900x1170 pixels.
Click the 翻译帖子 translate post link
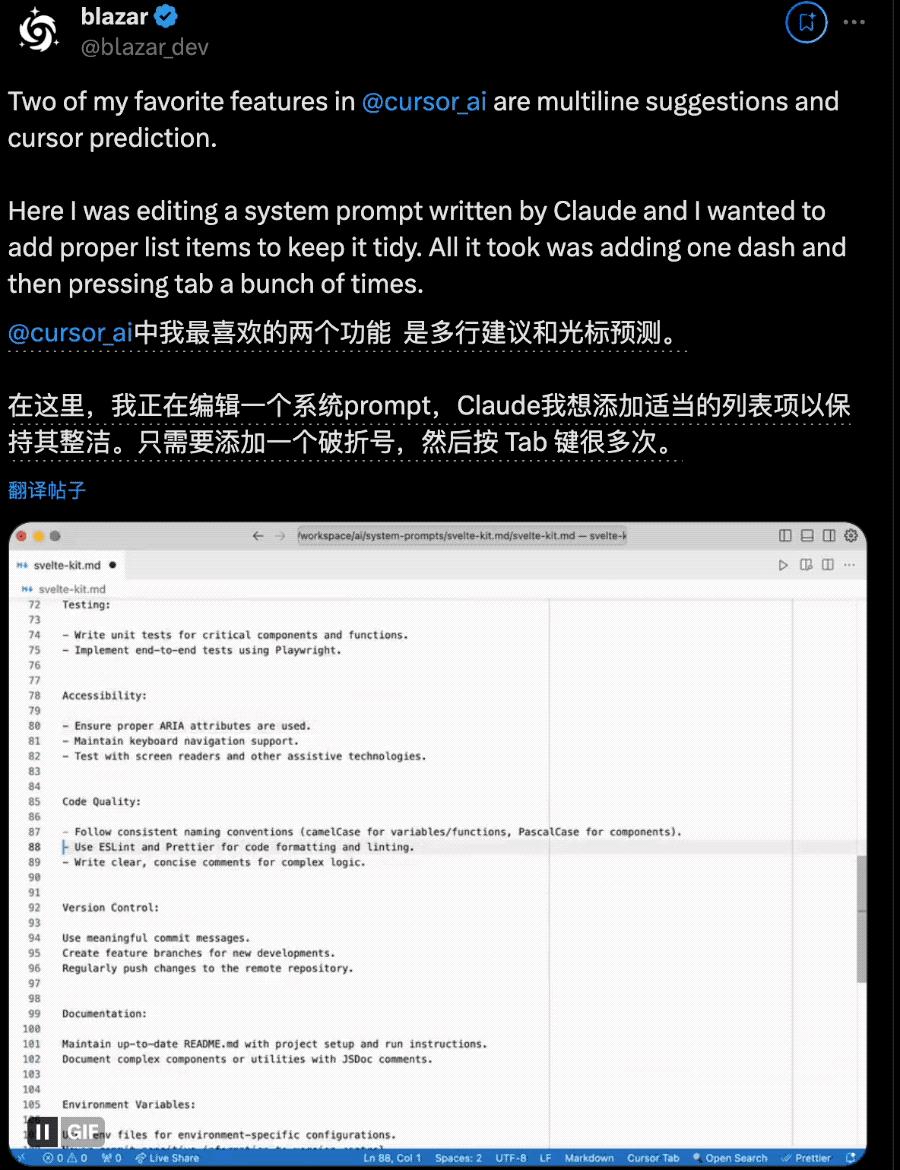[x=47, y=490]
